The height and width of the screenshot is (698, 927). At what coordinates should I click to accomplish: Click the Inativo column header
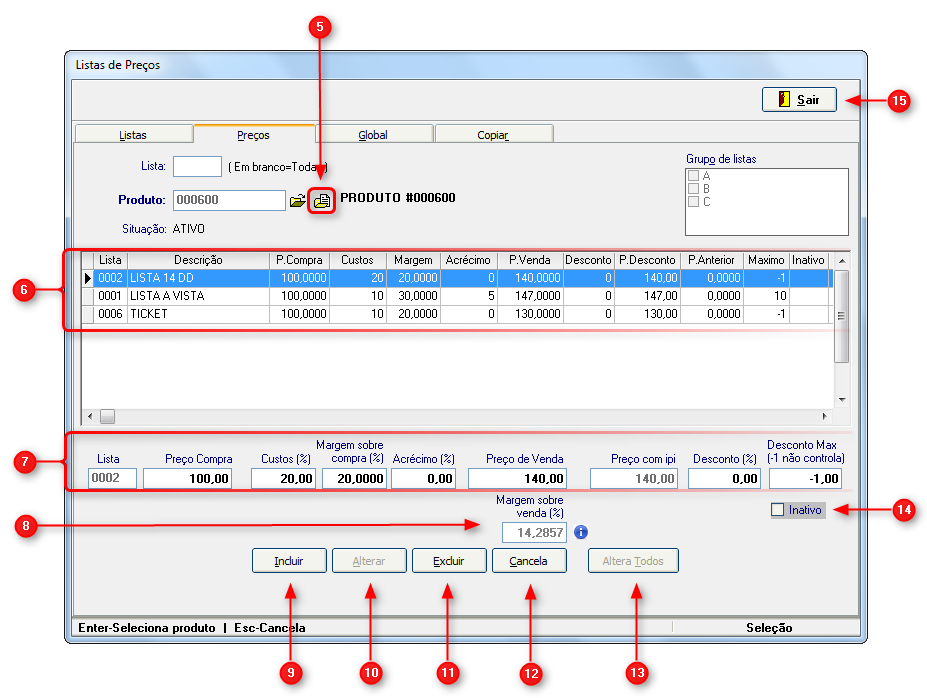point(808,260)
